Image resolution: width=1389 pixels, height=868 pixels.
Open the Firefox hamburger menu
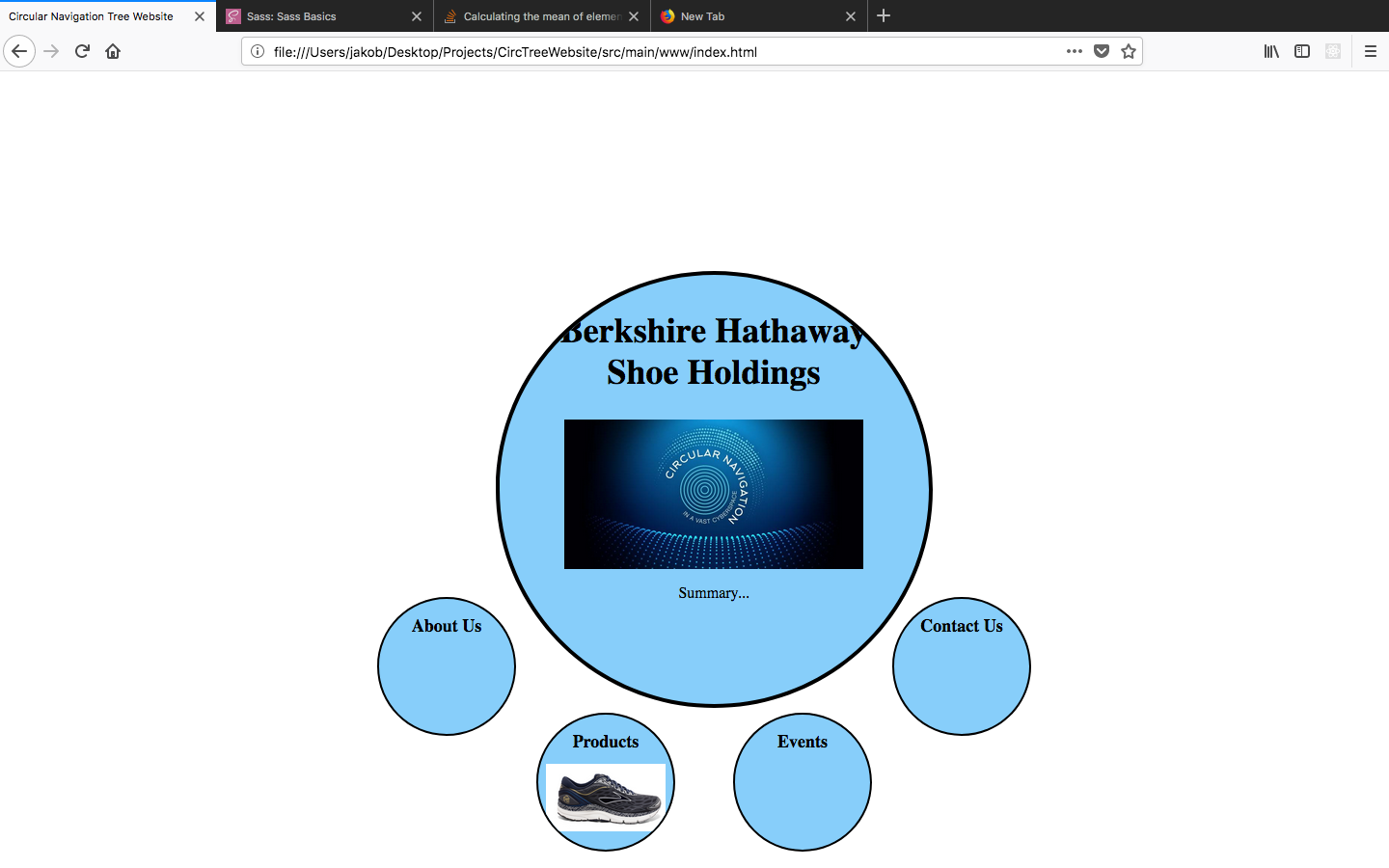(1370, 51)
